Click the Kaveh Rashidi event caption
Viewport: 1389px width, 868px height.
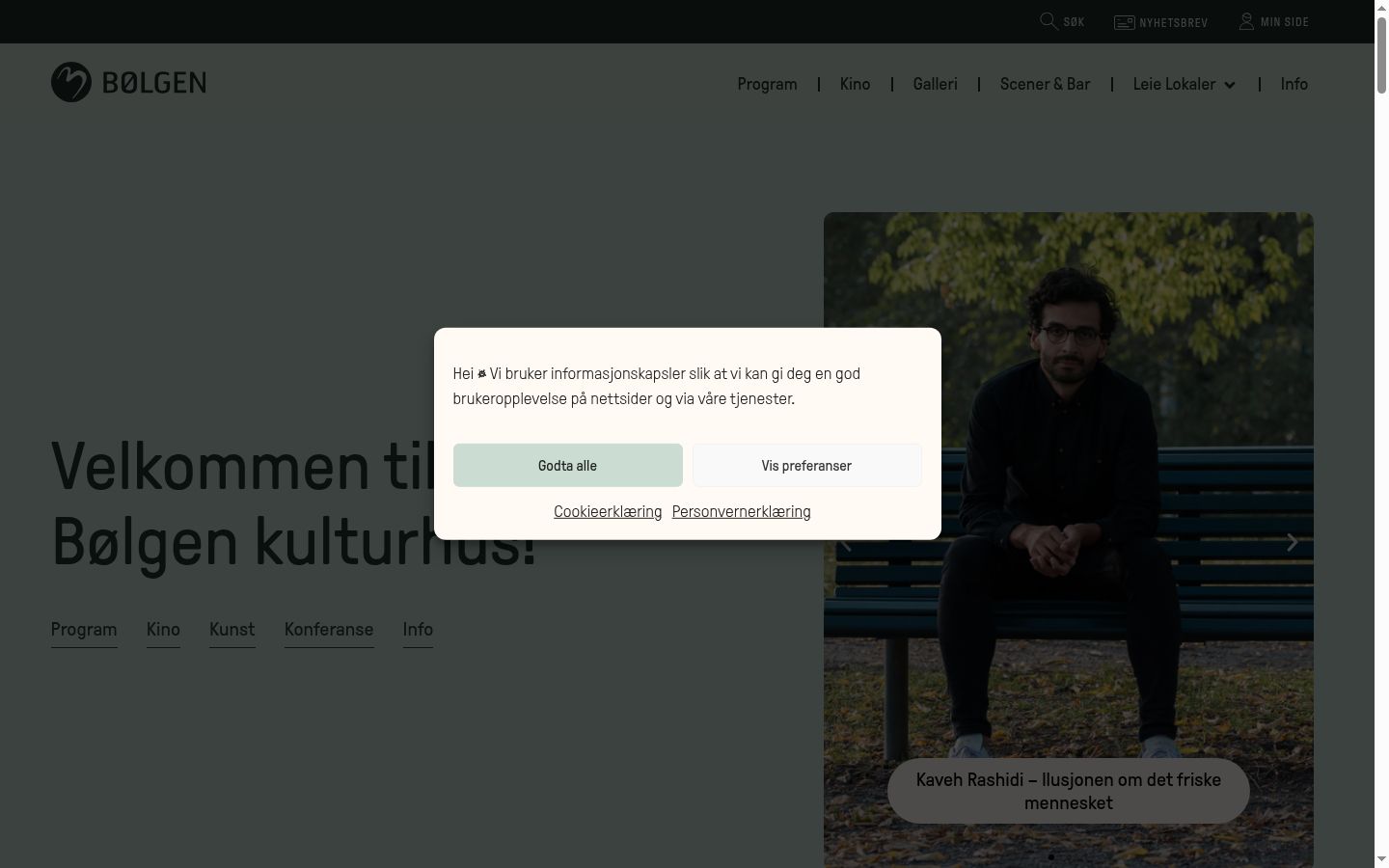click(x=1068, y=791)
